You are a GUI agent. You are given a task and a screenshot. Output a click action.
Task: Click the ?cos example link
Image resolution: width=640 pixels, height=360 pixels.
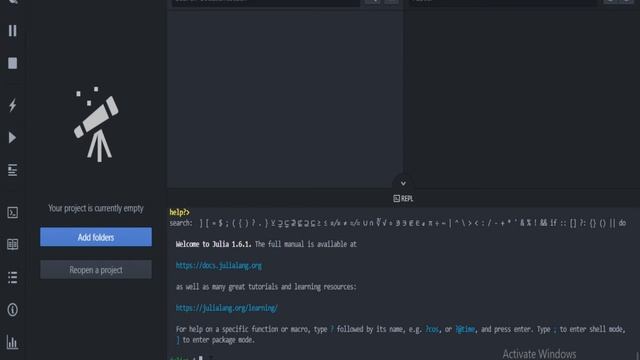click(432, 329)
